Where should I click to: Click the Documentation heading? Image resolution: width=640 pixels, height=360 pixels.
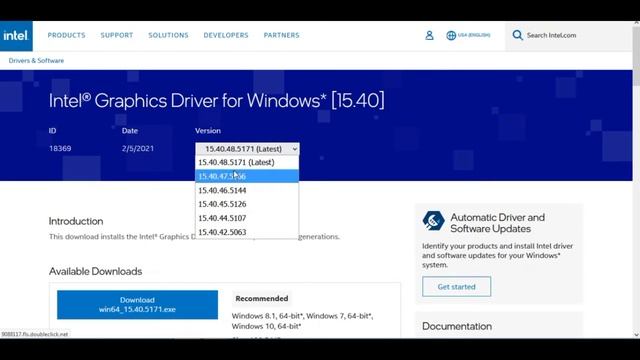coord(457,326)
